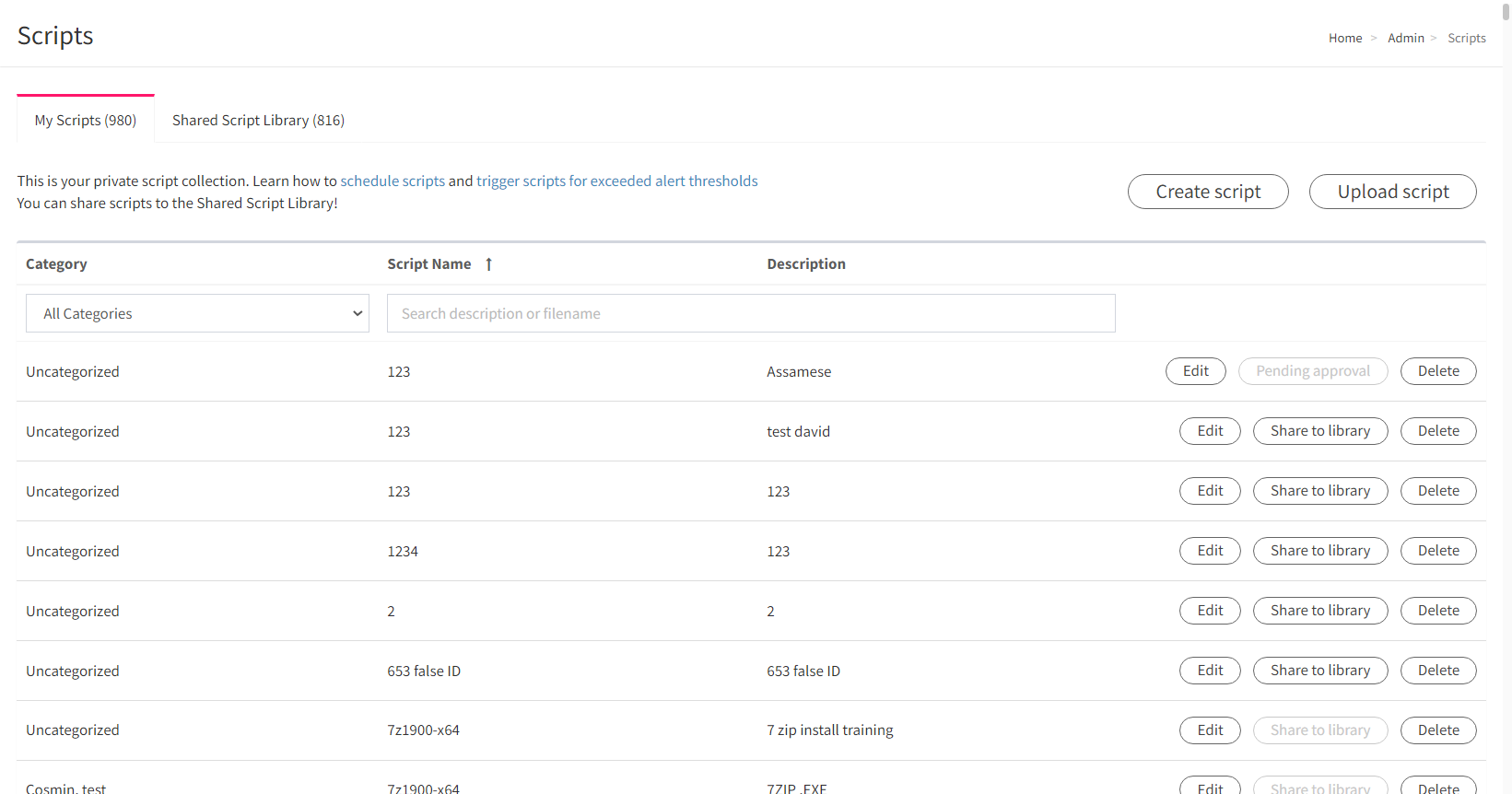Image resolution: width=1512 pixels, height=794 pixels.
Task: Share script named 2 to library
Action: coord(1320,611)
